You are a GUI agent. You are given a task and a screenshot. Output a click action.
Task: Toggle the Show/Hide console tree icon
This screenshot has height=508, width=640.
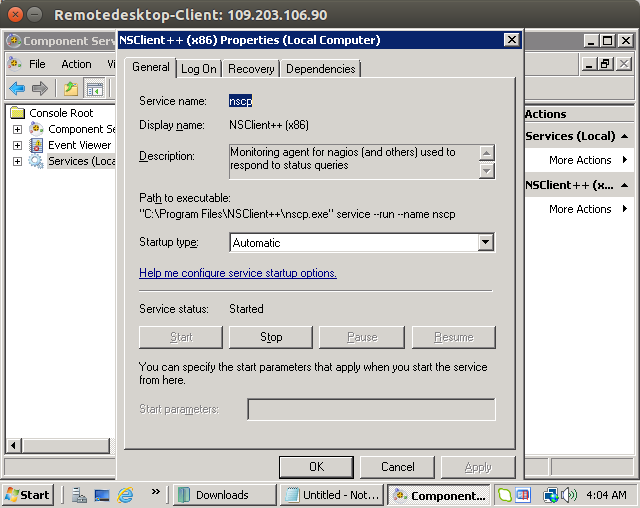(94, 88)
